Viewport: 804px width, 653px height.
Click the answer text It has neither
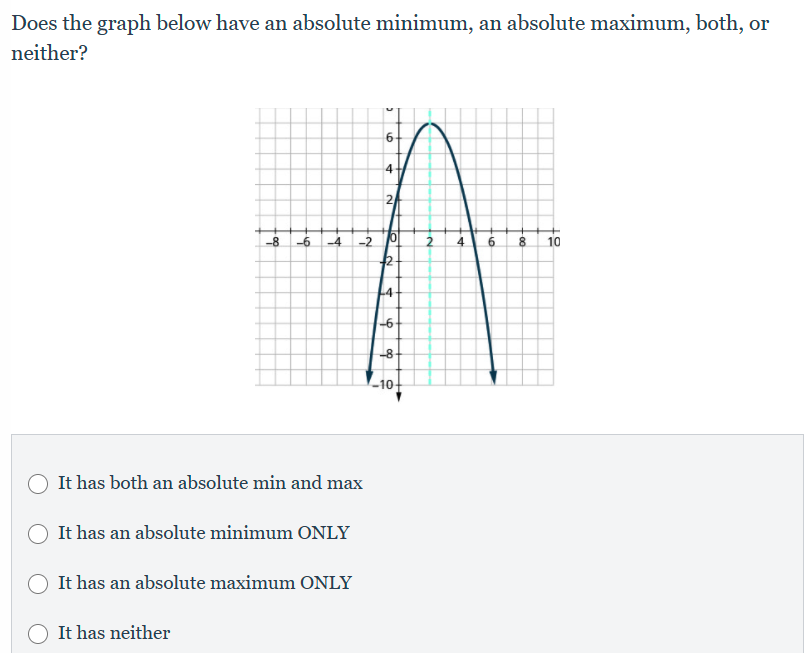click(x=113, y=633)
